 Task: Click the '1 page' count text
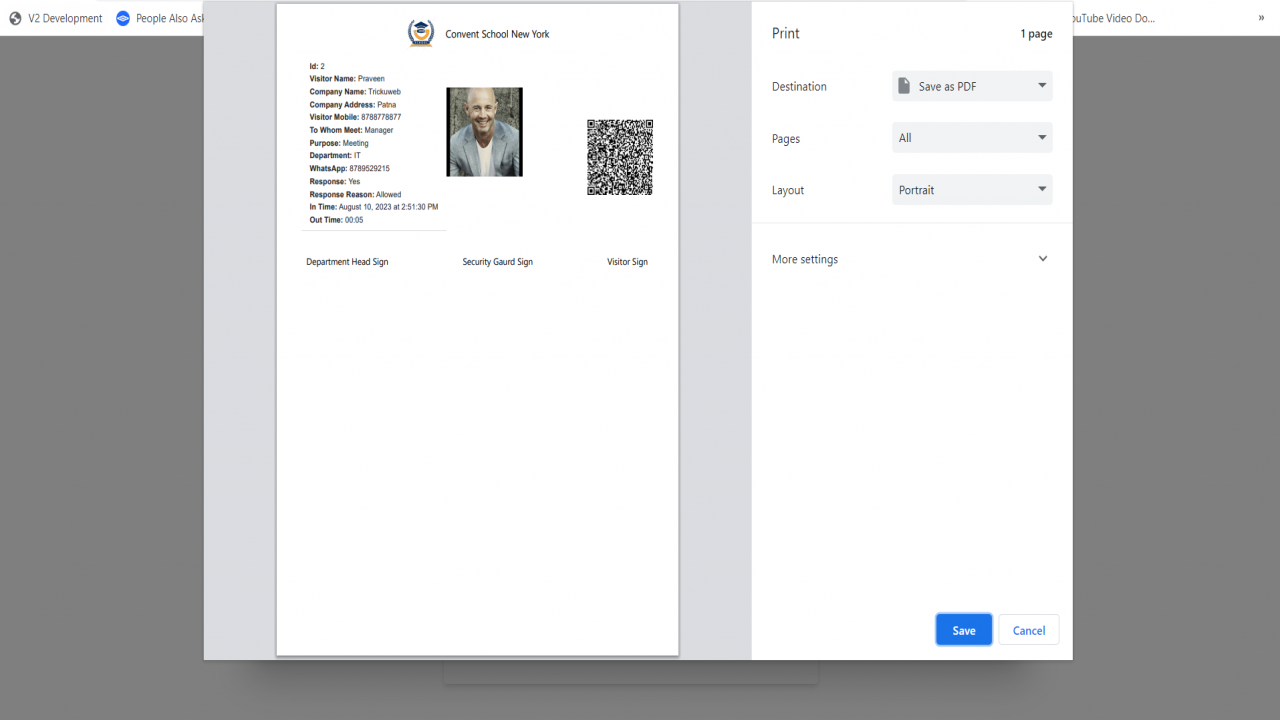(1036, 34)
